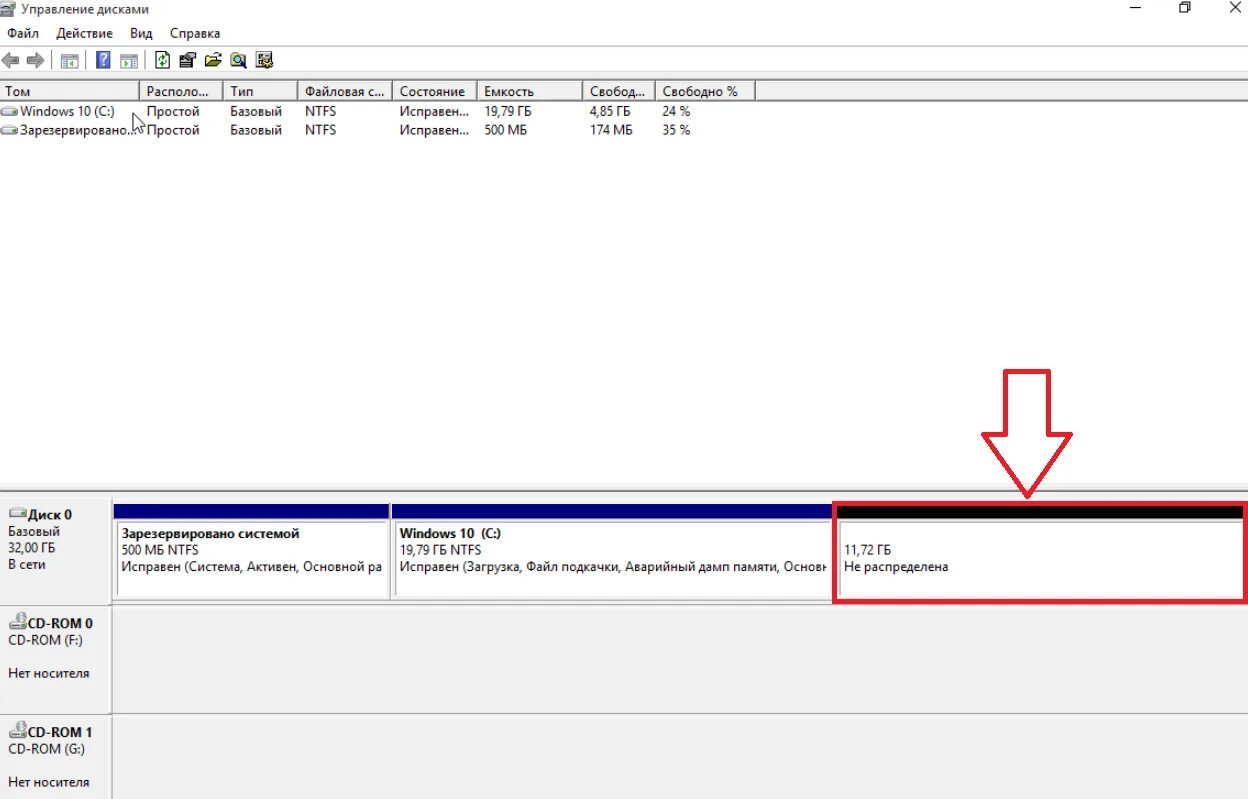
Task: Sort by the Располо... column header
Action: coord(180,91)
